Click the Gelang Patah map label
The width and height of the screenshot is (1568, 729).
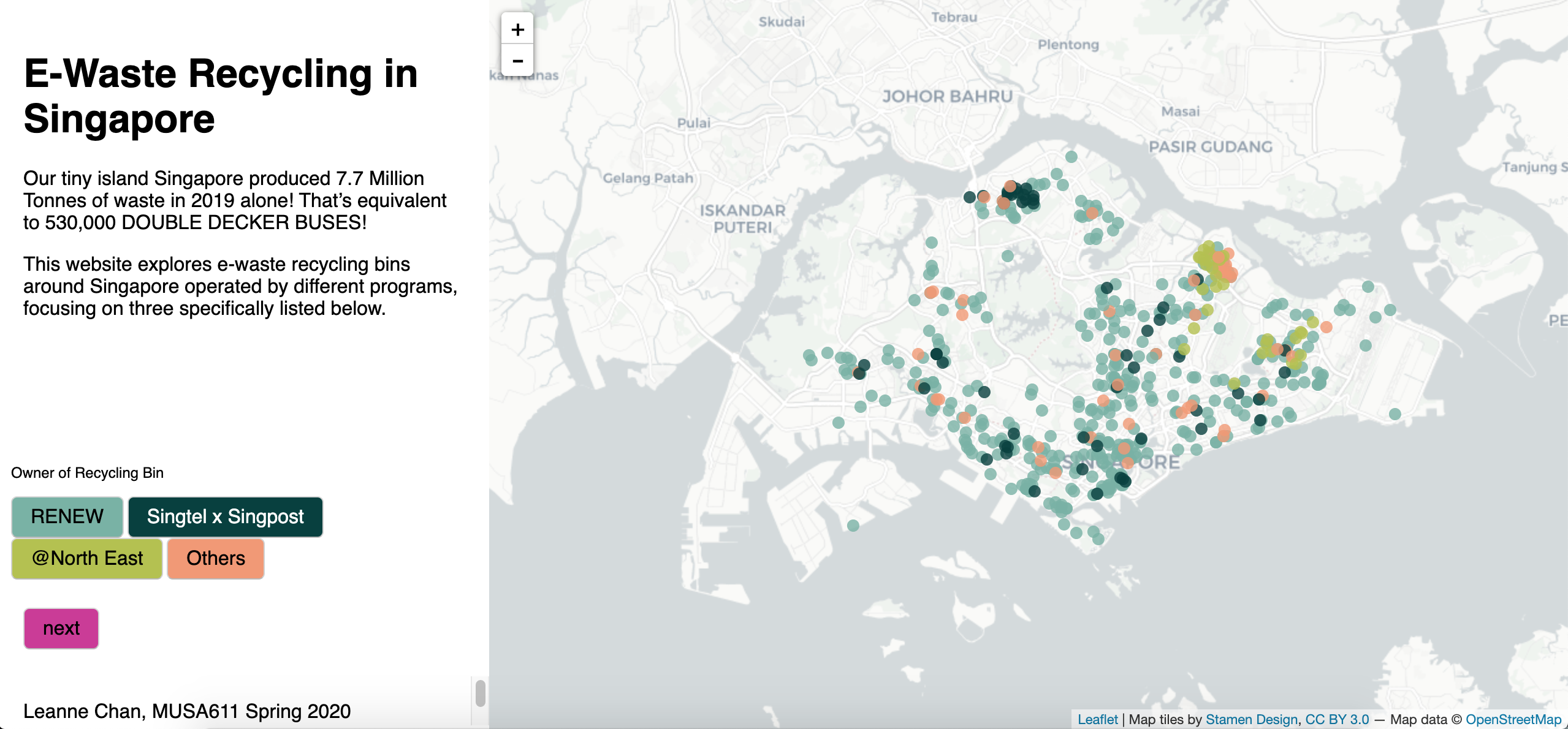[x=648, y=178]
